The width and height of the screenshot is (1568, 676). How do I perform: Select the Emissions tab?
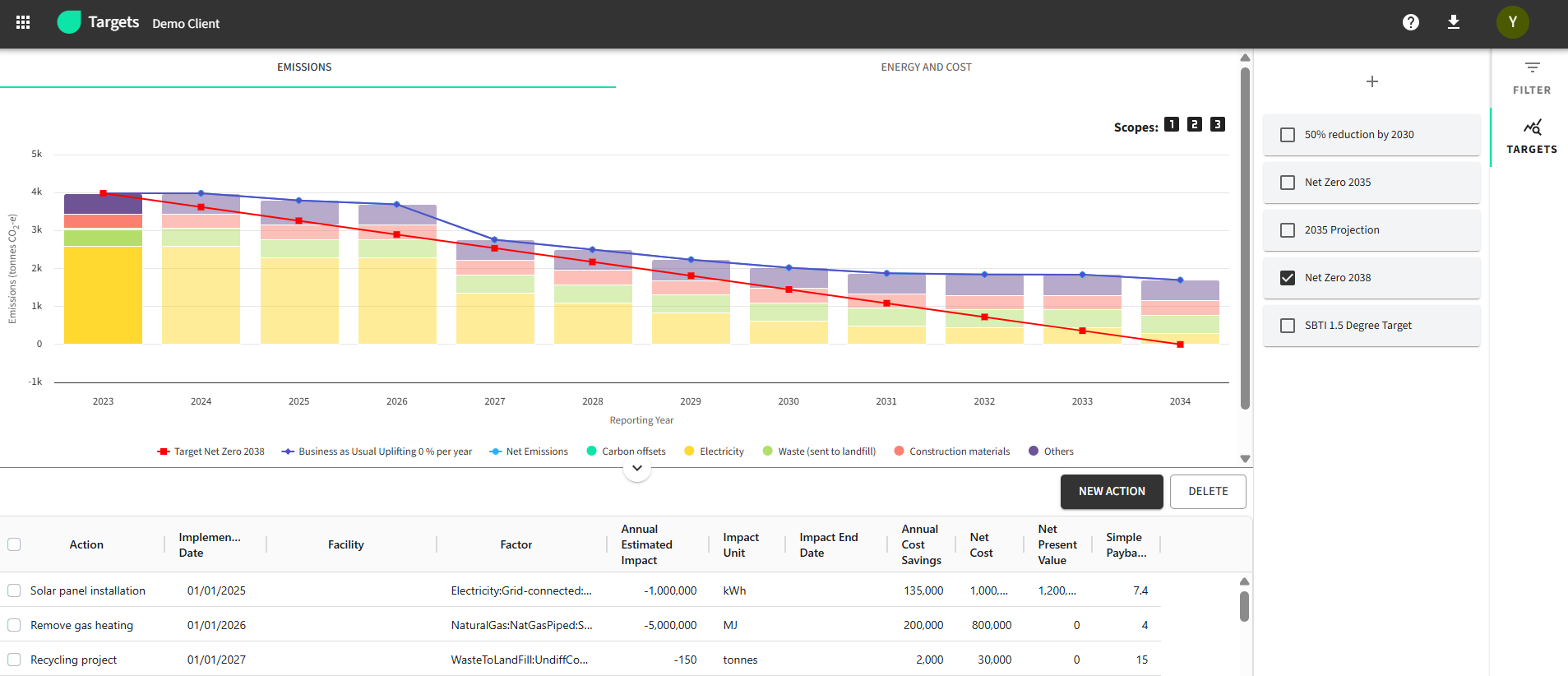(x=304, y=67)
